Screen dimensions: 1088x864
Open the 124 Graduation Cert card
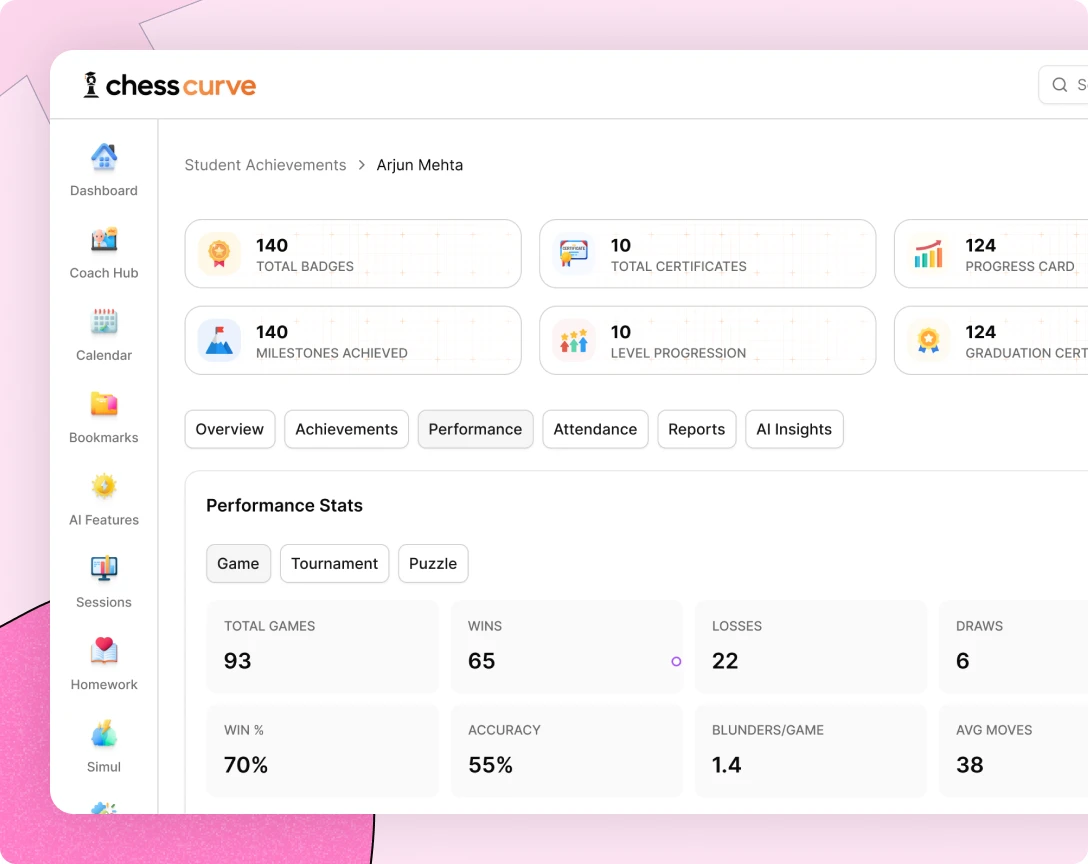991,341
